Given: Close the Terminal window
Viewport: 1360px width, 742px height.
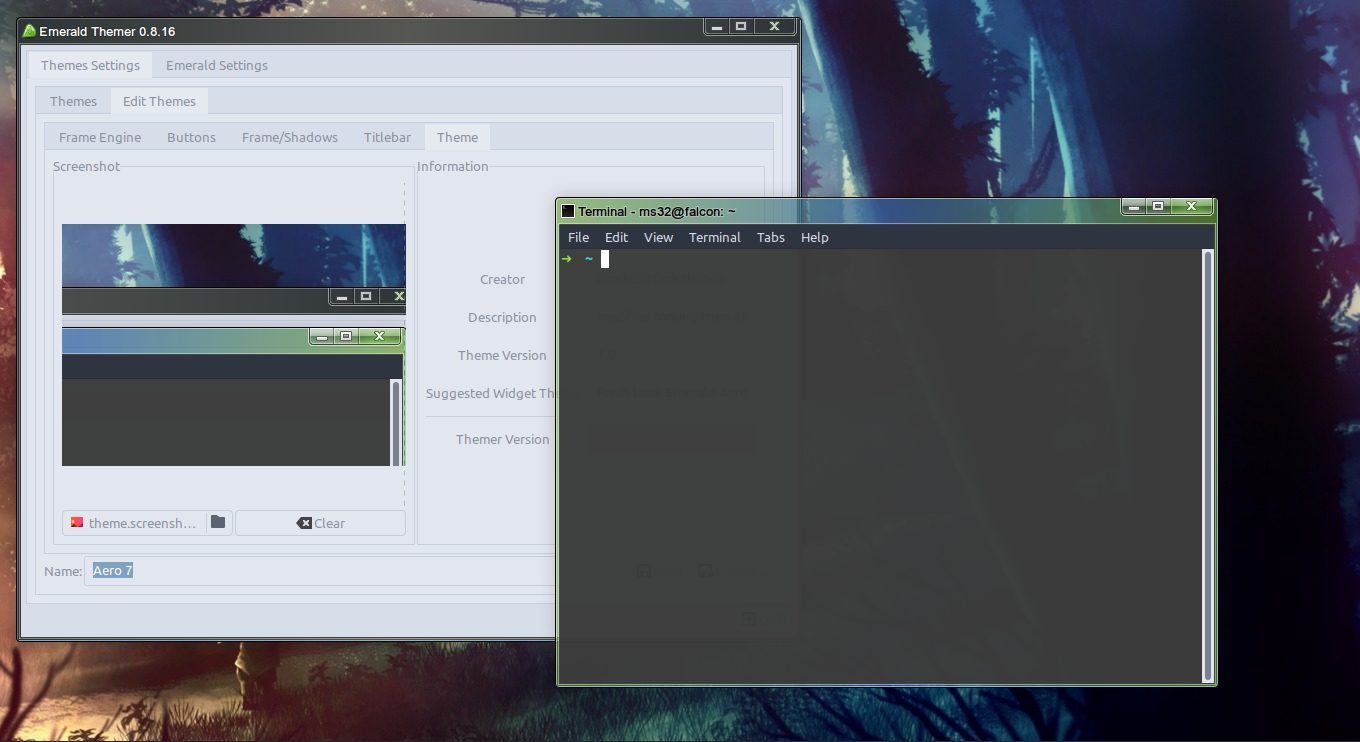Looking at the screenshot, I should pos(1191,206).
